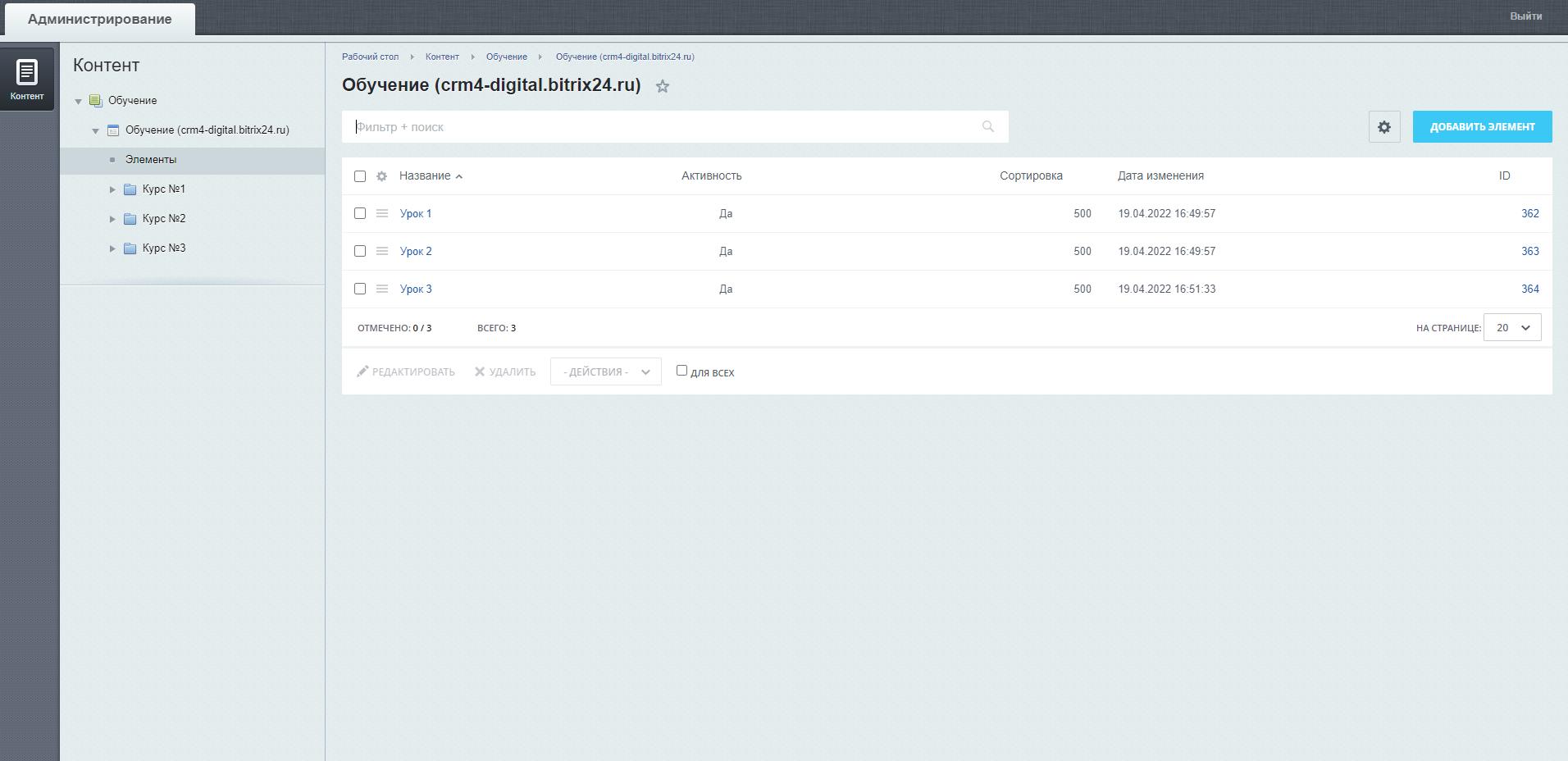Open column settings gear in table header
The height and width of the screenshot is (761, 1568).
(381, 176)
